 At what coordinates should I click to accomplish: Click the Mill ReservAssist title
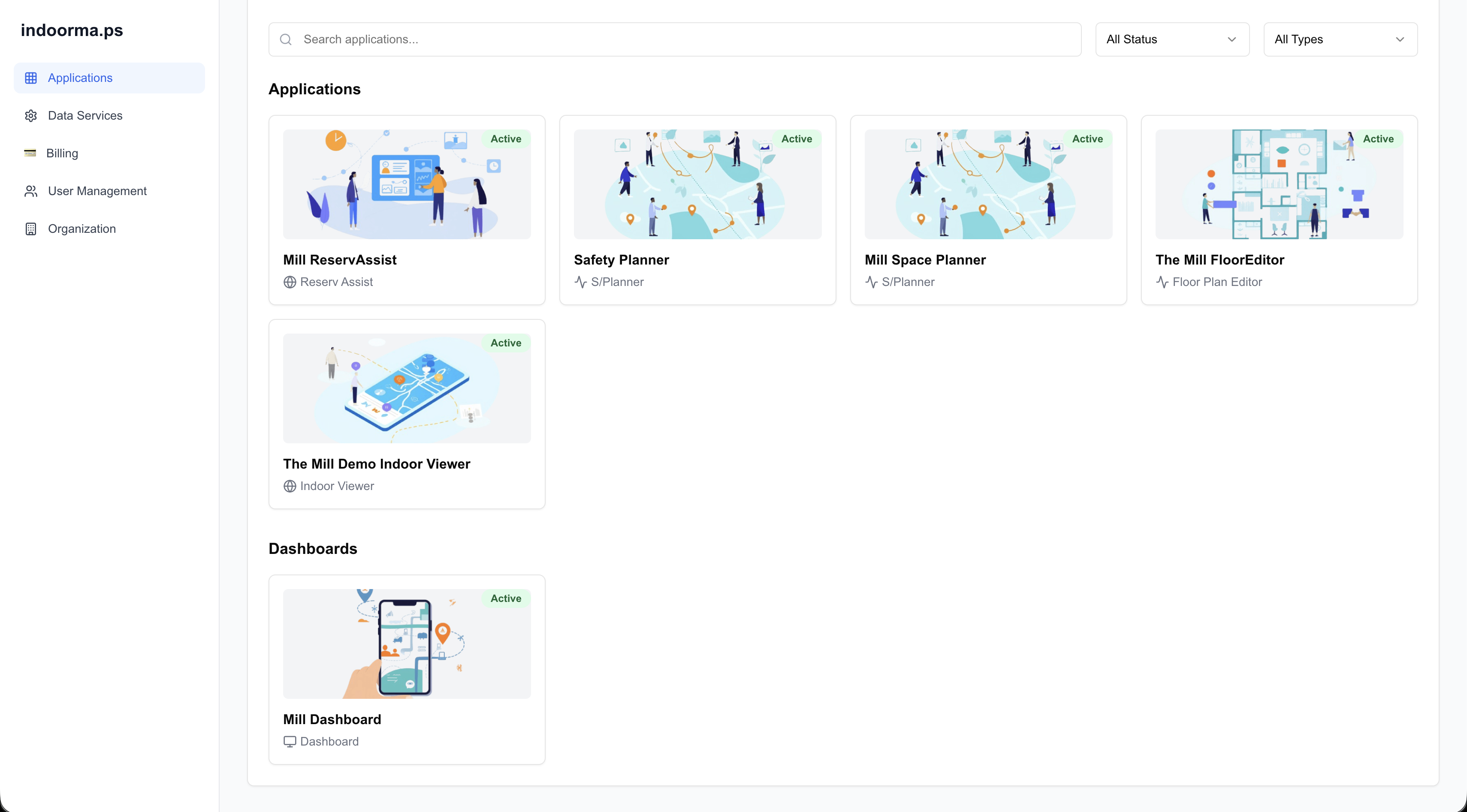340,260
